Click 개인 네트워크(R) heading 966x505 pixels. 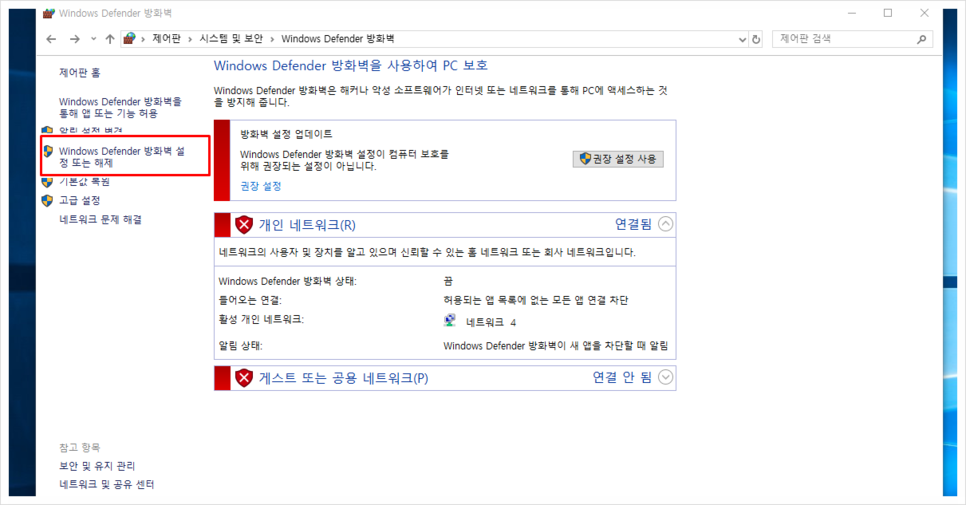307,225
